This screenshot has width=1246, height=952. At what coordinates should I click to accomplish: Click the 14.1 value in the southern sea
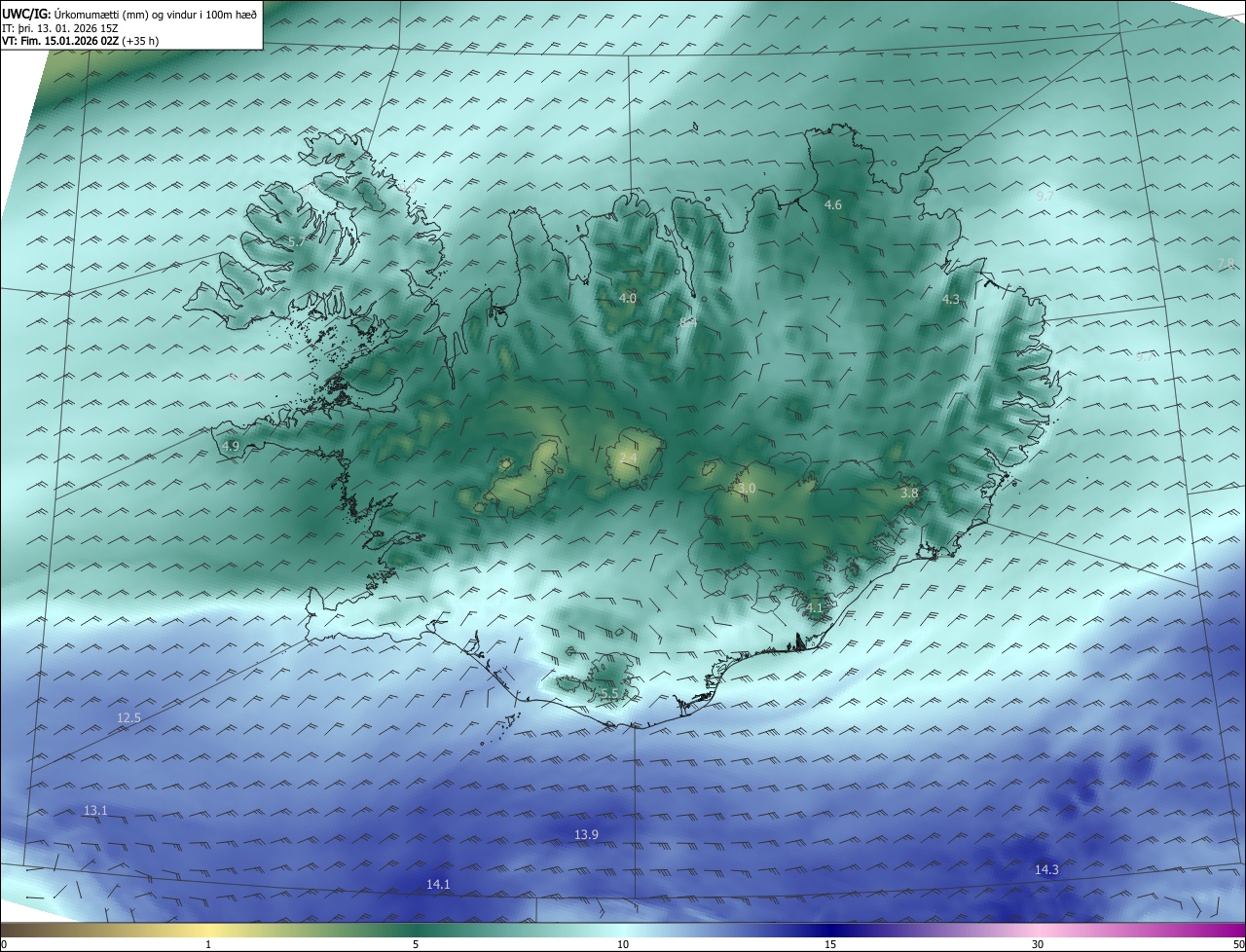(438, 884)
